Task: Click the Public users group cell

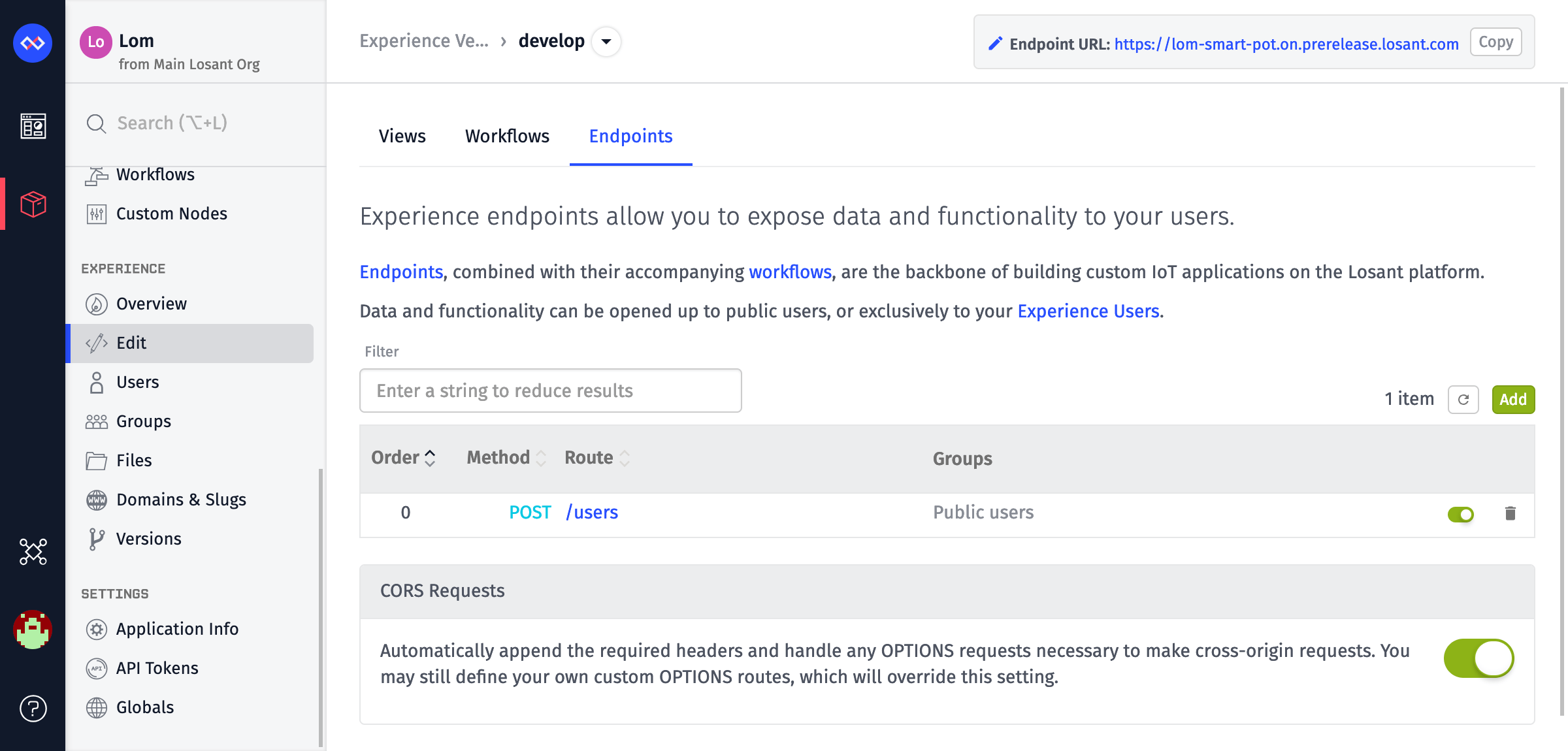Action: (983, 513)
